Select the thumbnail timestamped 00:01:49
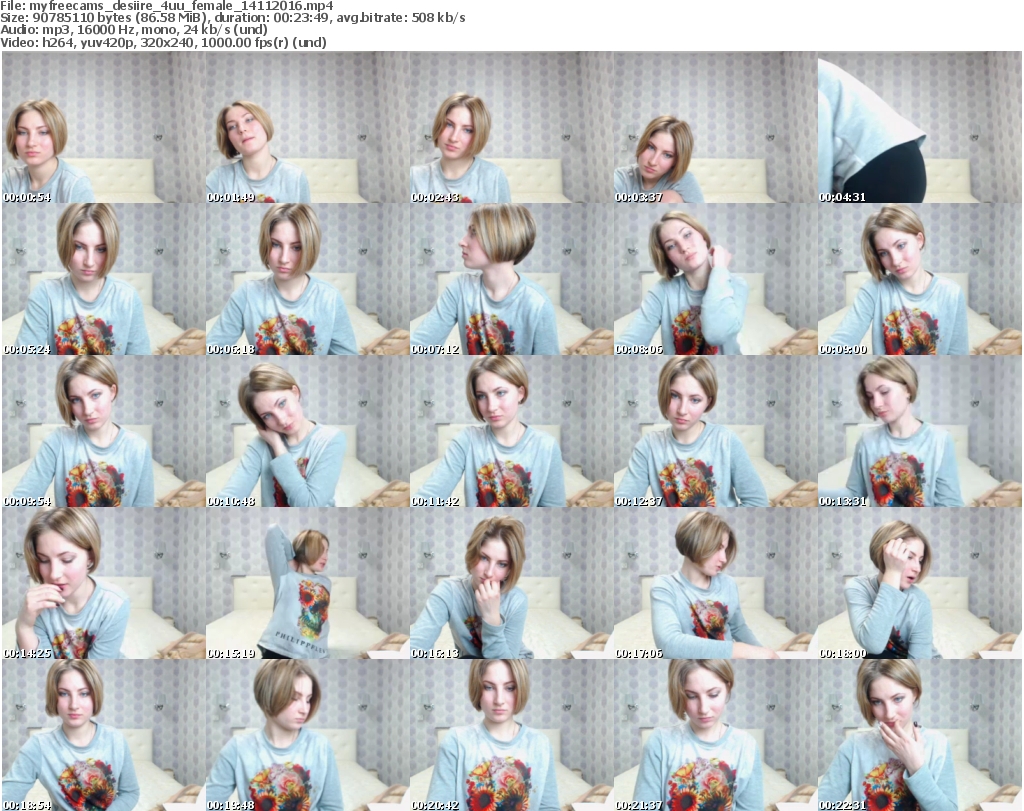Image resolution: width=1024 pixels, height=811 pixels. coord(308,127)
